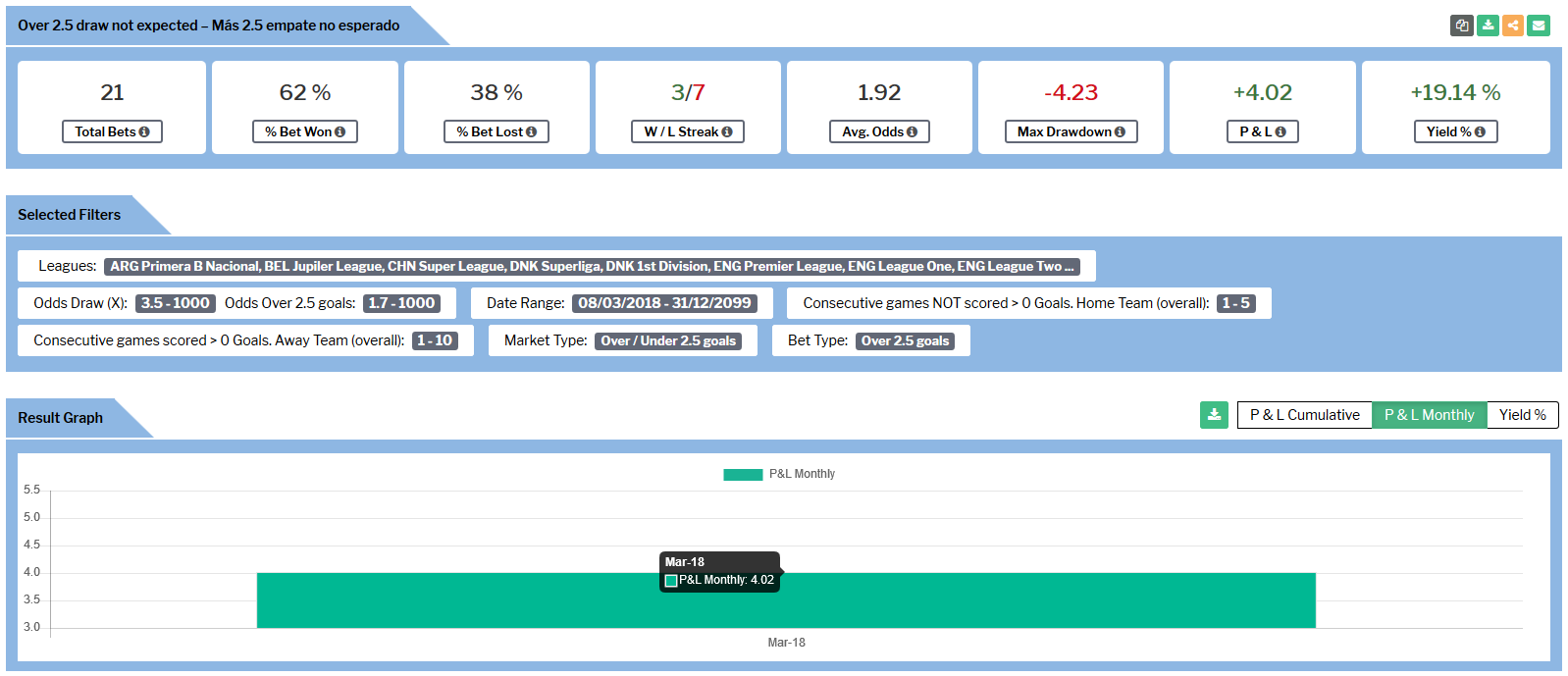
Task: Click the Over / Under 2.5 goals market badge
Action: point(667,341)
